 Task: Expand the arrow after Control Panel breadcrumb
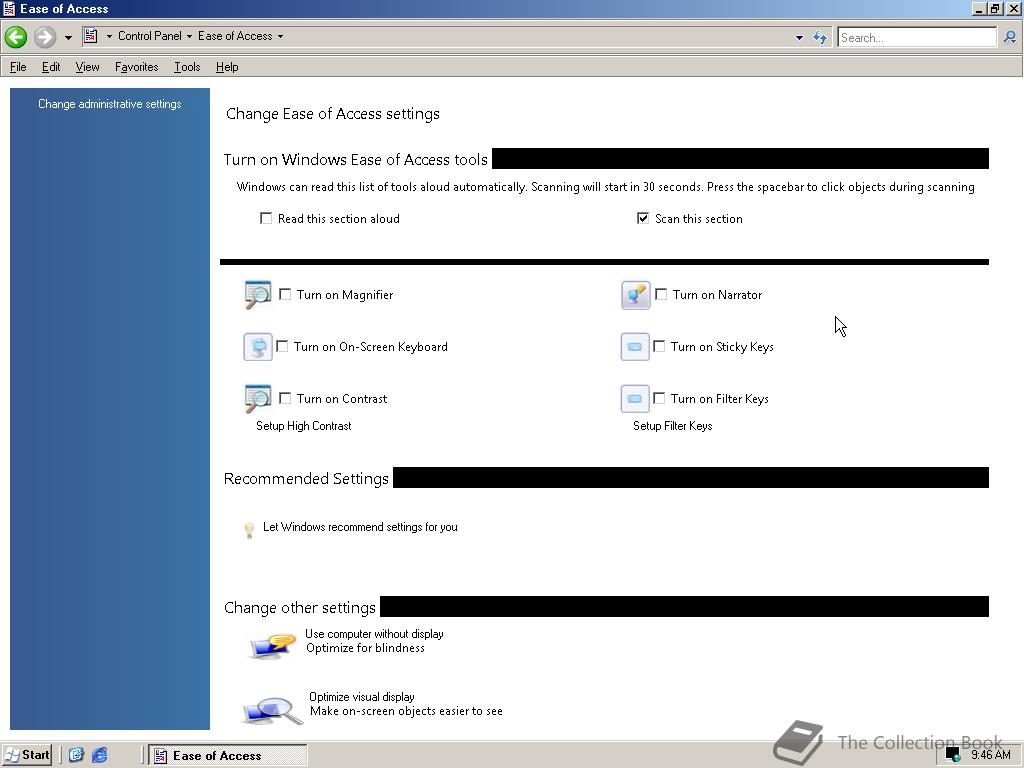tap(189, 37)
